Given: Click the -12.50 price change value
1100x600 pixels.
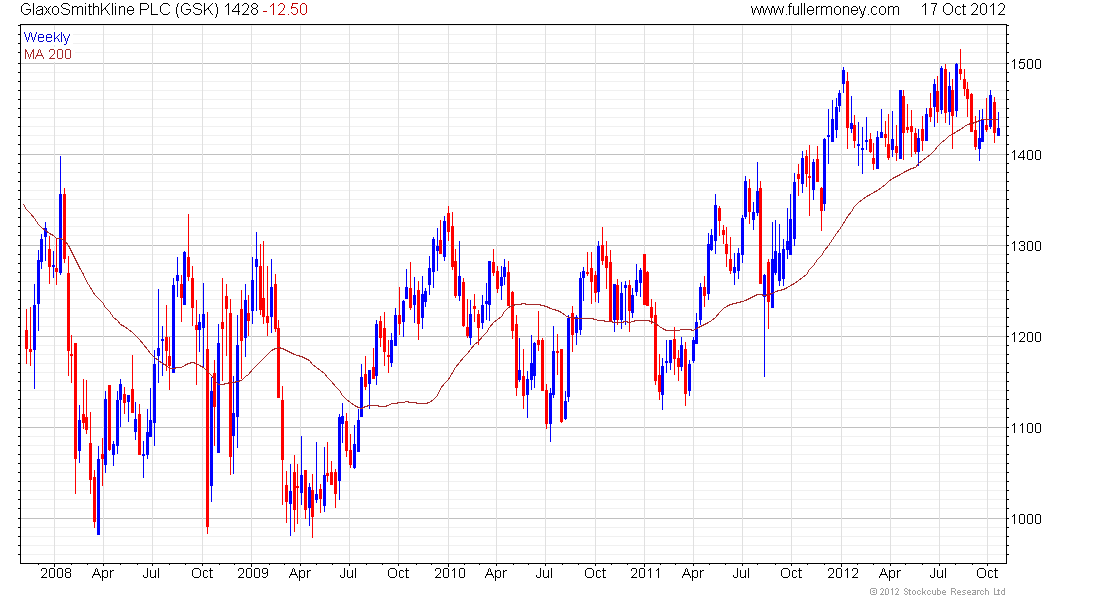Looking at the screenshot, I should [x=285, y=10].
